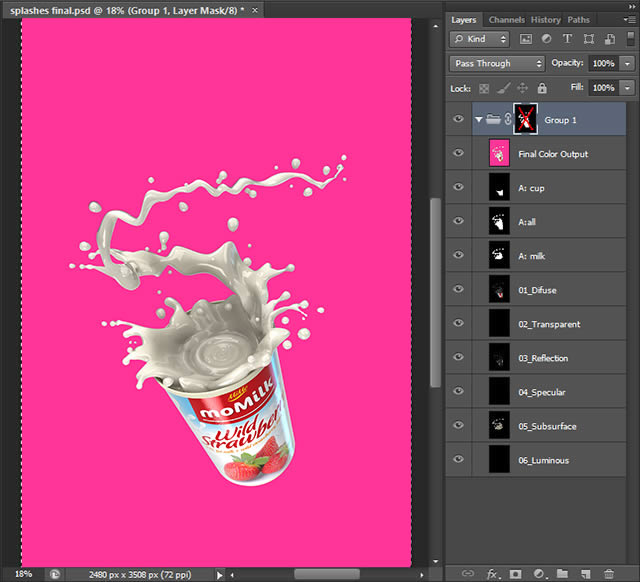Collapse panel with double arrow icon
The width and height of the screenshot is (640, 582).
point(632,6)
